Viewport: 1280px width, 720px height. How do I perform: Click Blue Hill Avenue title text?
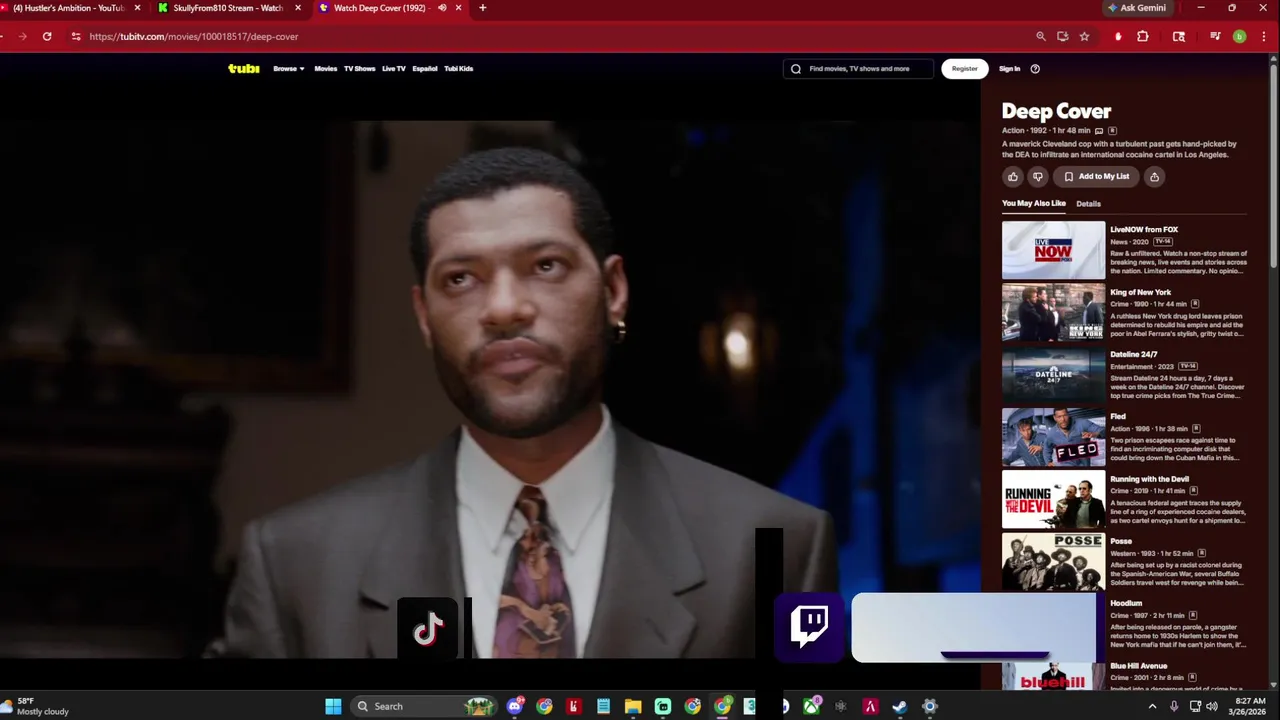coord(1139,666)
